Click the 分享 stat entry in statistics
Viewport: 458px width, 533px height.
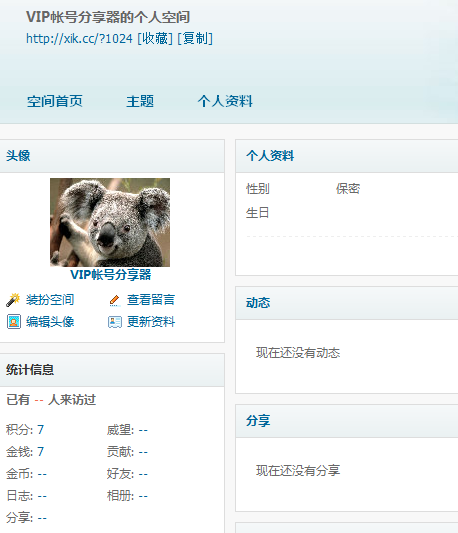(26, 518)
